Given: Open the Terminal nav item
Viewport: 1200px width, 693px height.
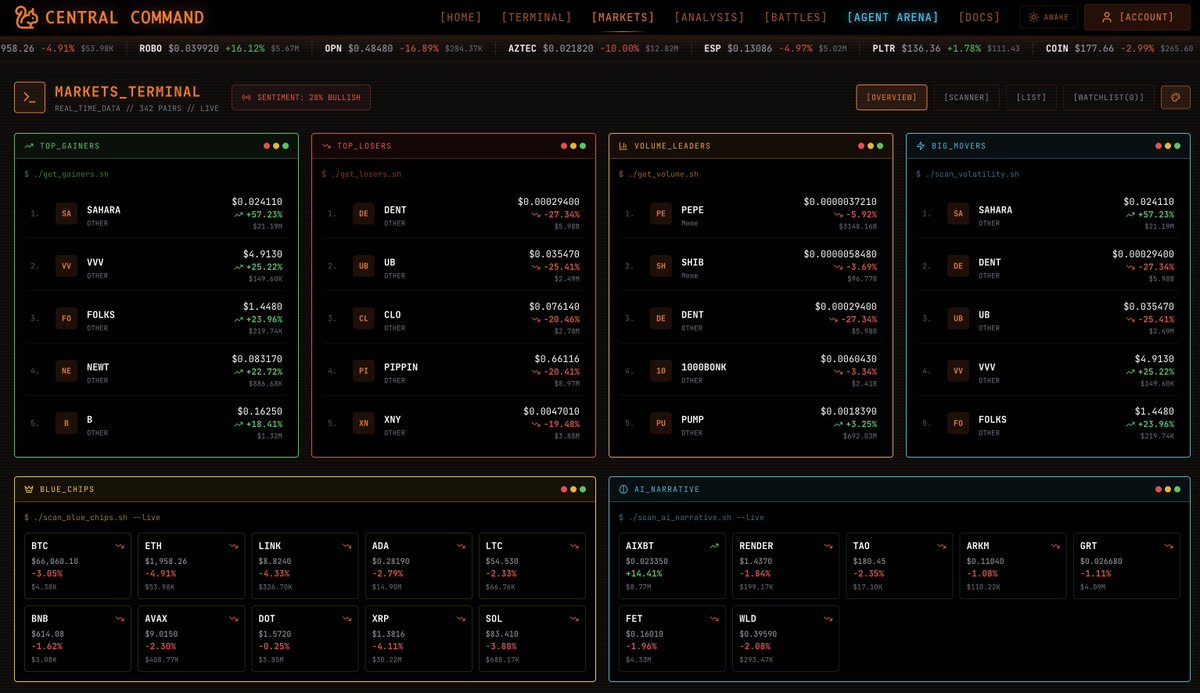Looking at the screenshot, I should click(537, 17).
